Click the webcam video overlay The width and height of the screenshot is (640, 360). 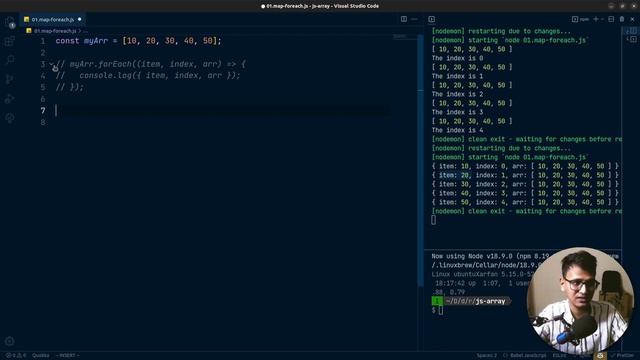(x=580, y=301)
